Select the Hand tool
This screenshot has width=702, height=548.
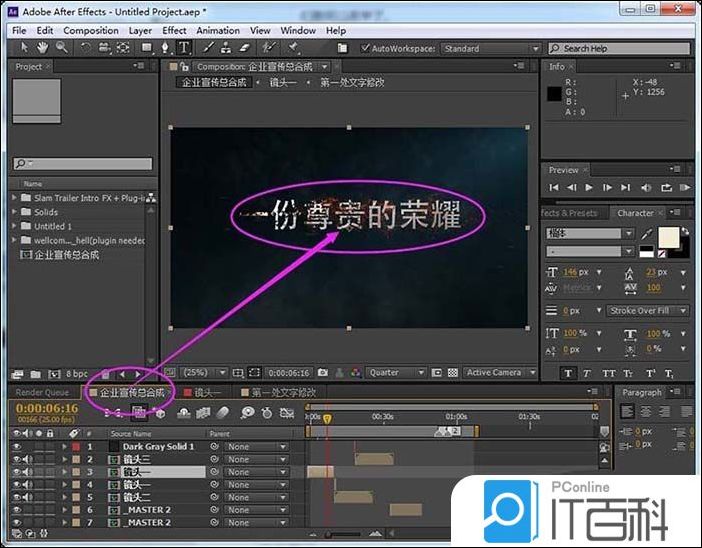[43, 47]
